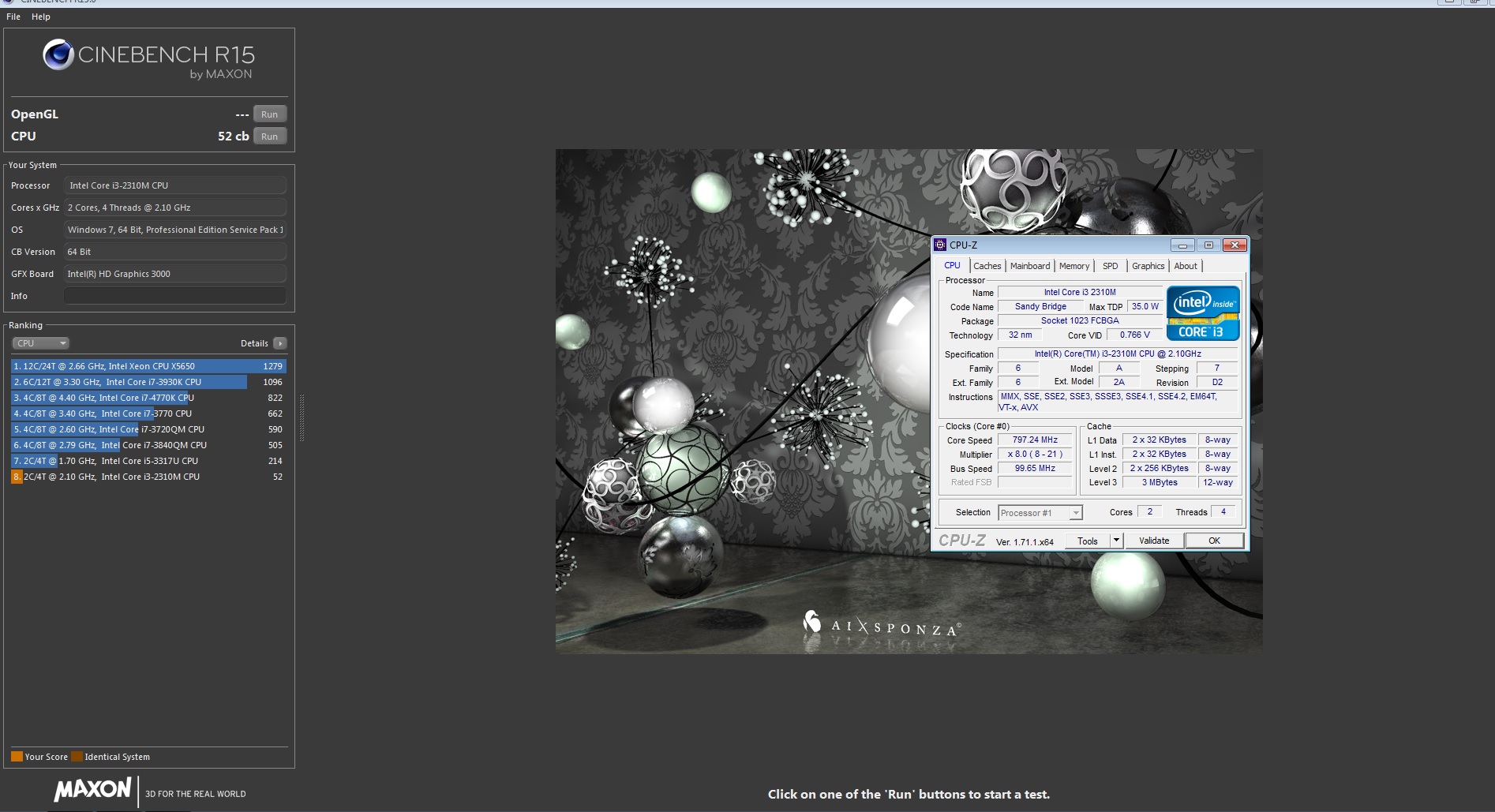Click the Cores x GHz field
This screenshot has width=1495, height=812.
[x=175, y=208]
